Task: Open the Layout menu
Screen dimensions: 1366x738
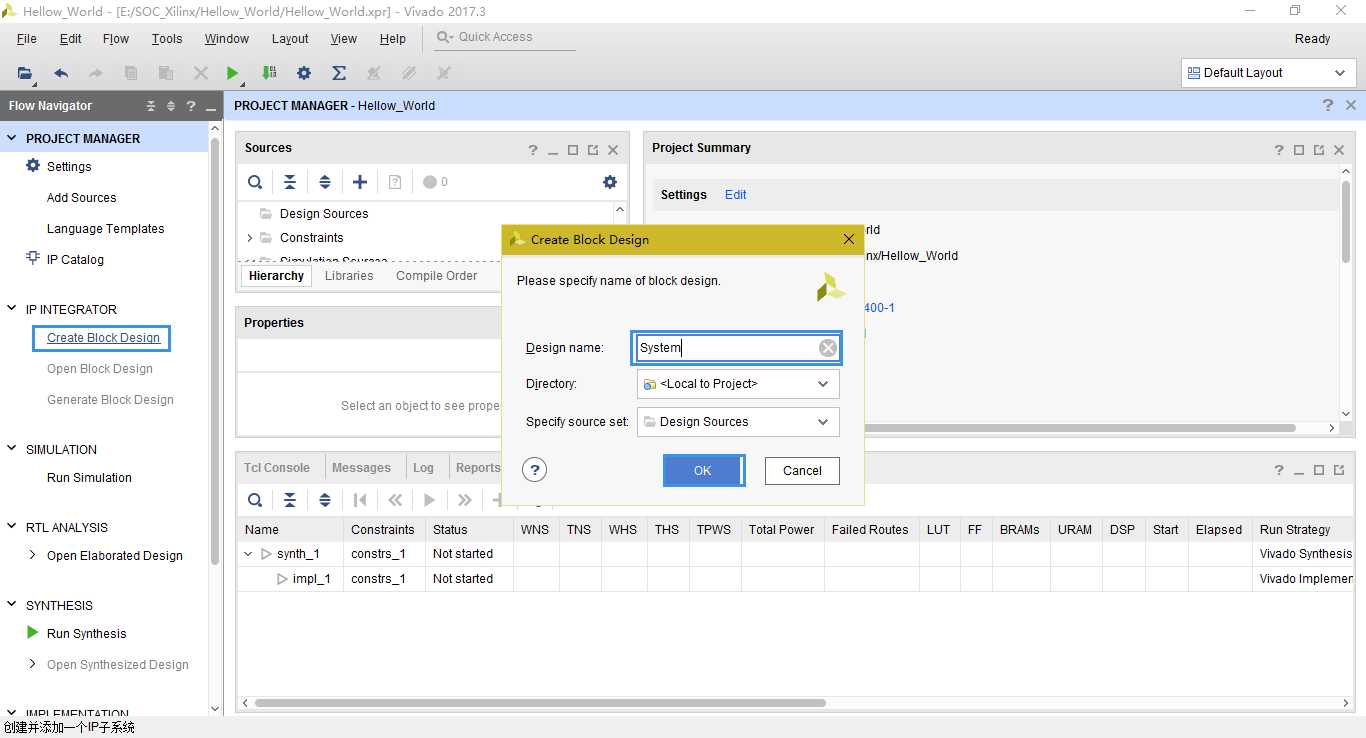Action: click(x=290, y=39)
